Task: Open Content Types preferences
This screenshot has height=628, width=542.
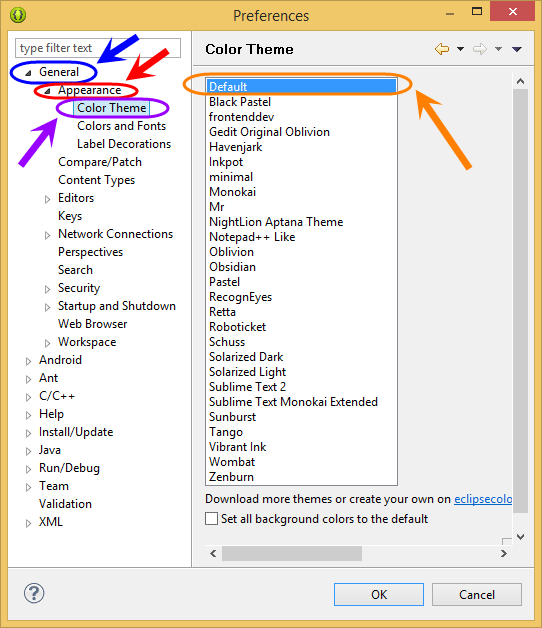Action: (97, 180)
